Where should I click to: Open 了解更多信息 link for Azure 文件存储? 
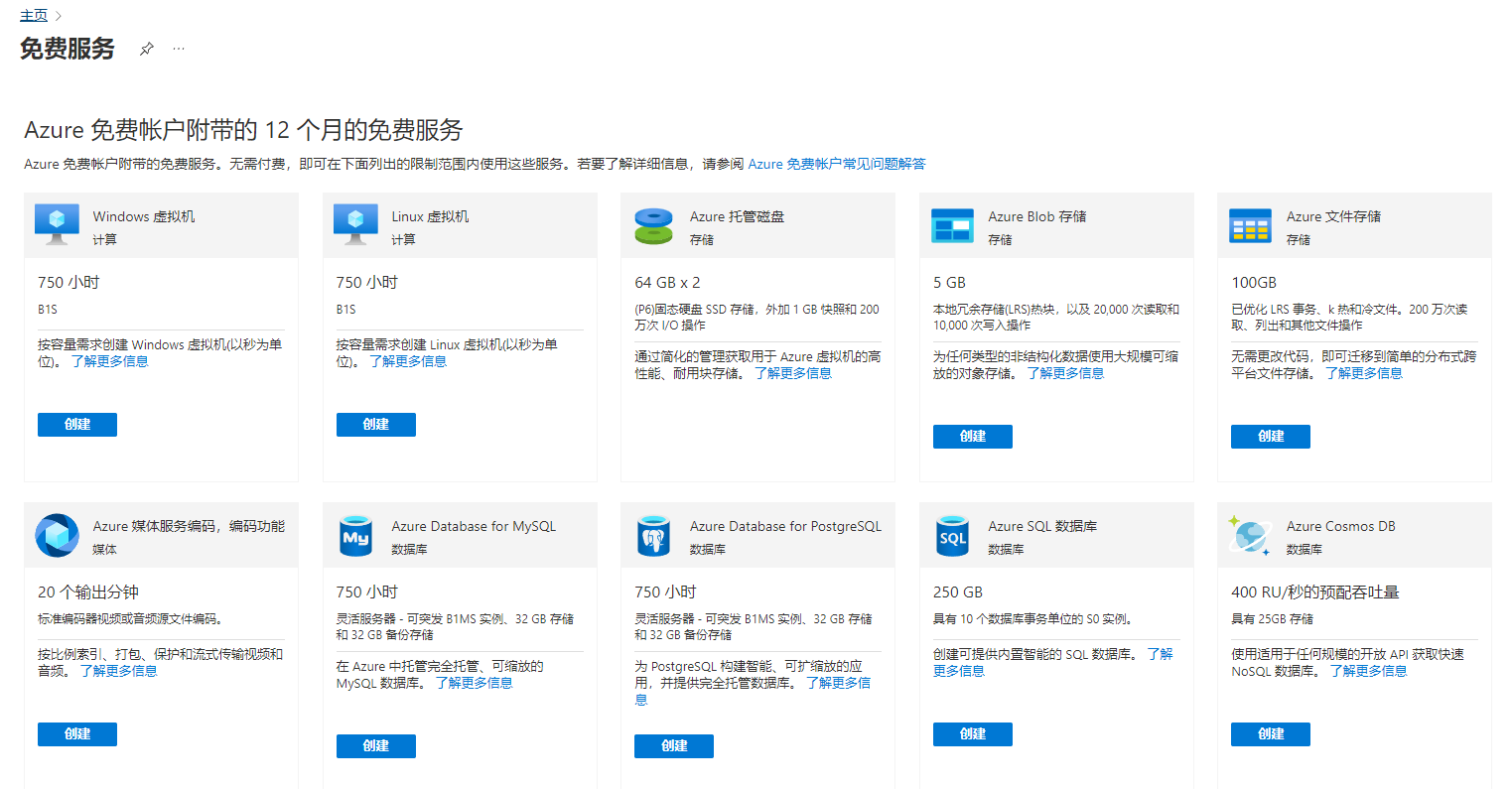[1363, 373]
